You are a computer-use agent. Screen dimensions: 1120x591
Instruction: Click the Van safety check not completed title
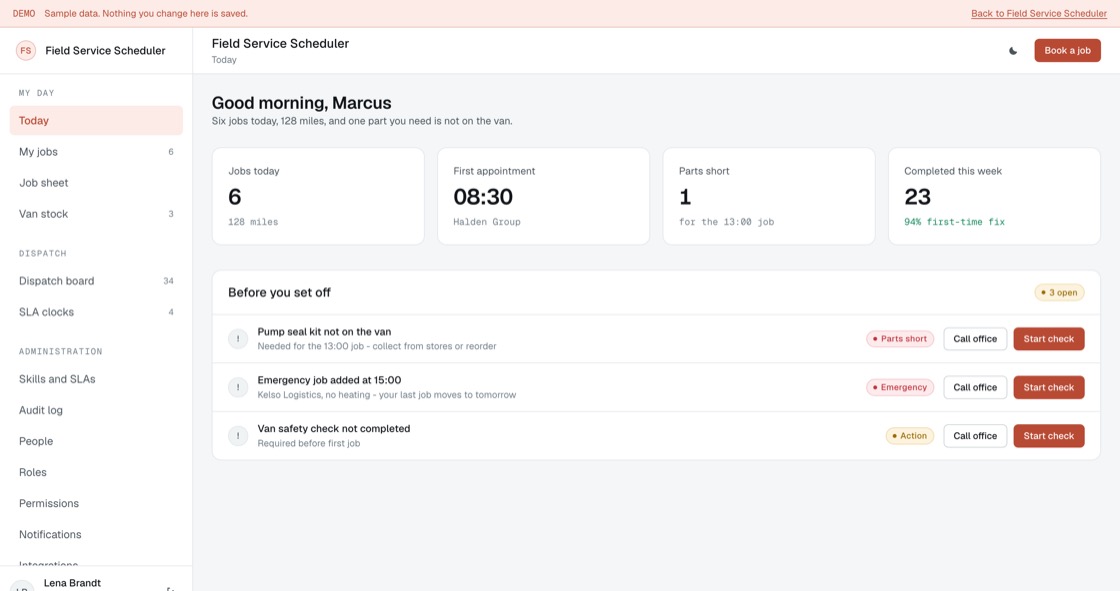(x=334, y=429)
